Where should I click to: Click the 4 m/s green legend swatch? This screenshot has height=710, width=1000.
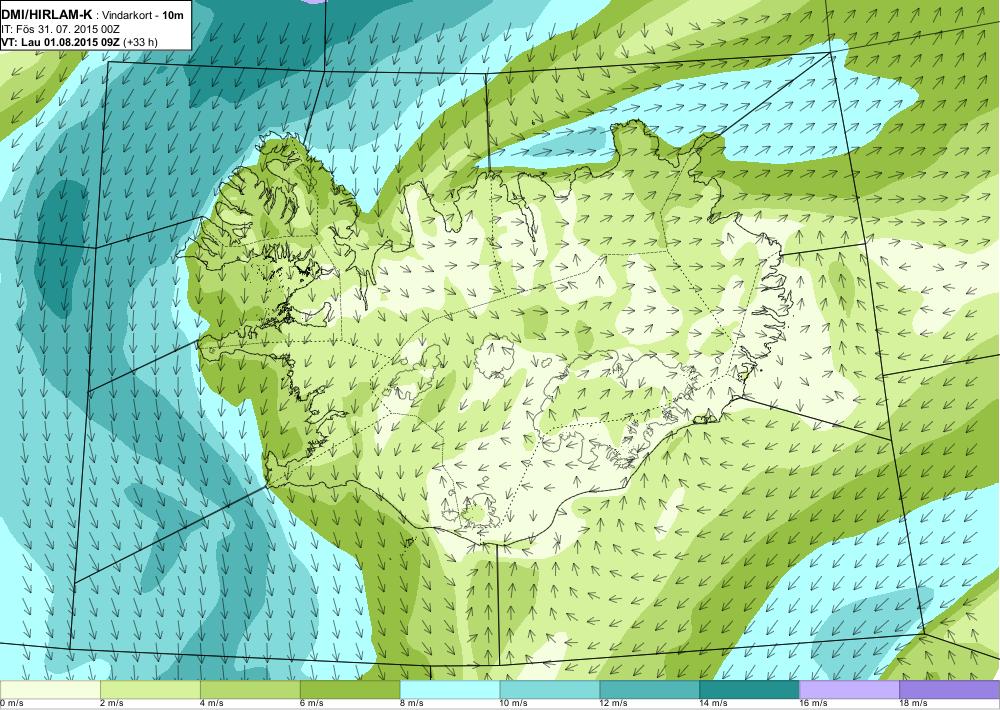(250, 690)
